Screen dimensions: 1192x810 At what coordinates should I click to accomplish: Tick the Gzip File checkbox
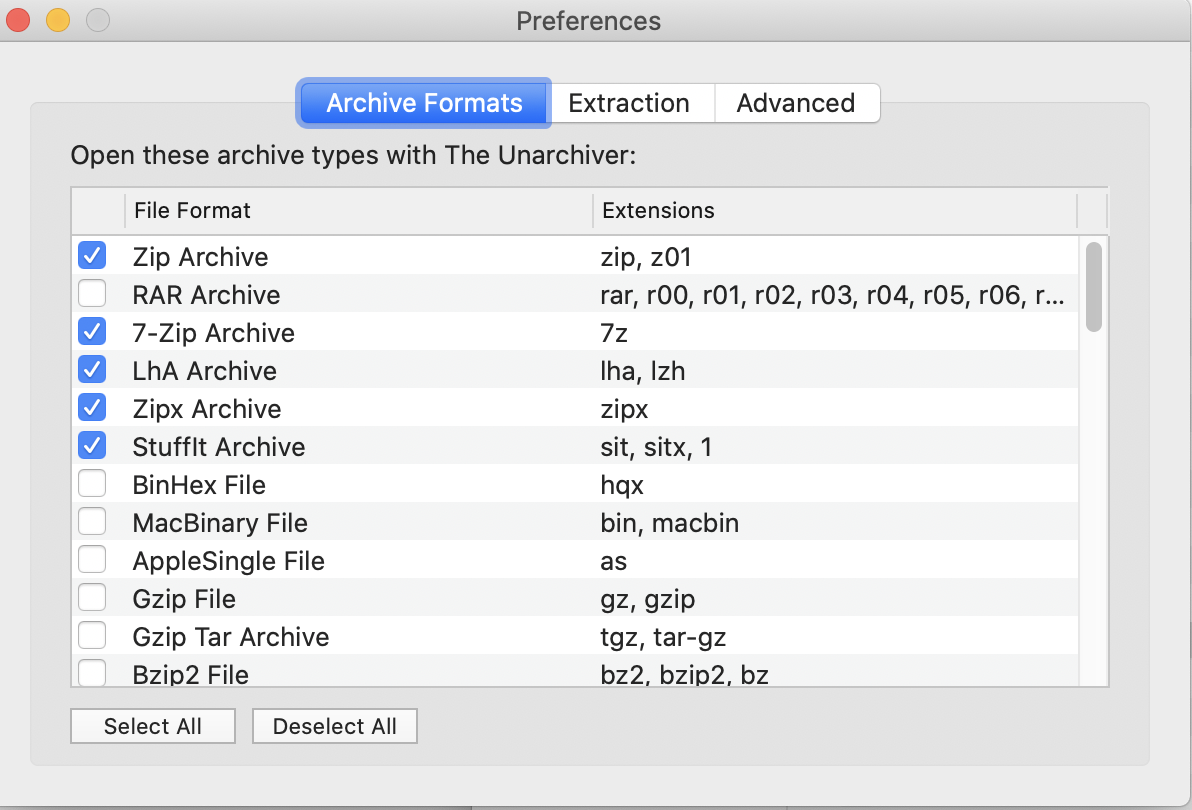click(x=92, y=598)
